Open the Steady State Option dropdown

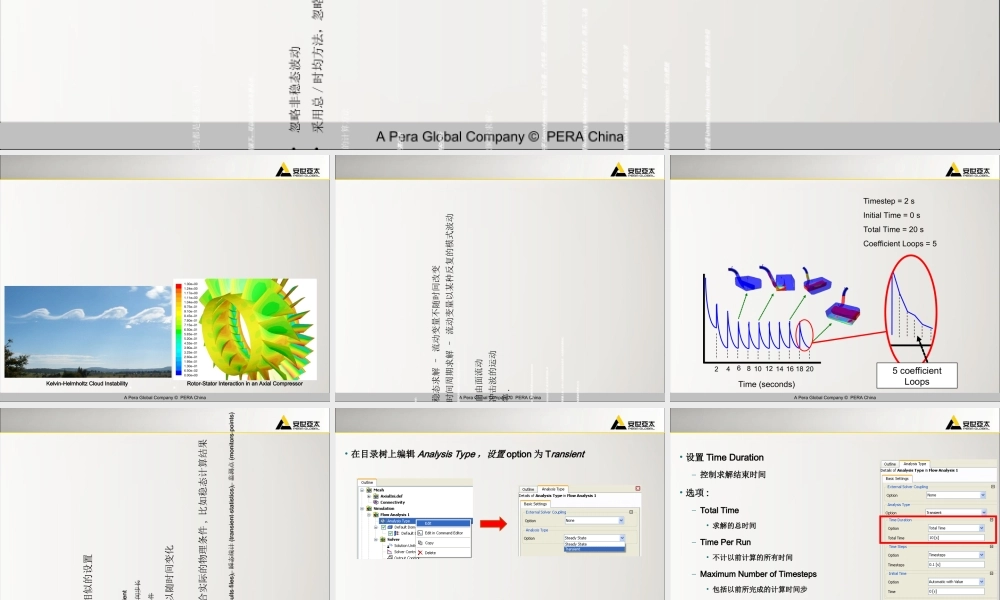point(594,538)
